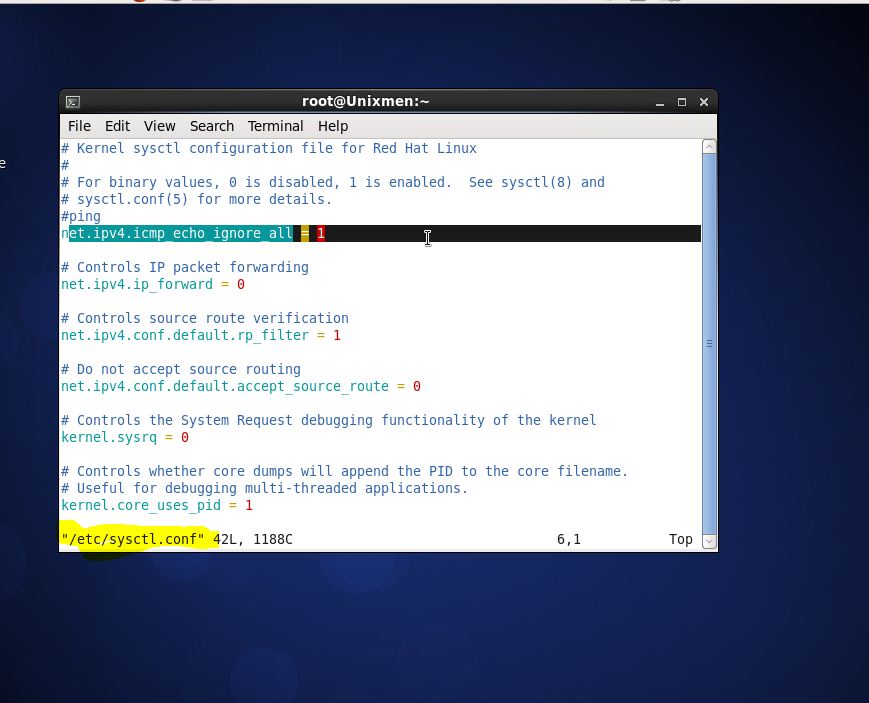Open the Search menu
Viewport: 869px width, 703px height.
[212, 126]
